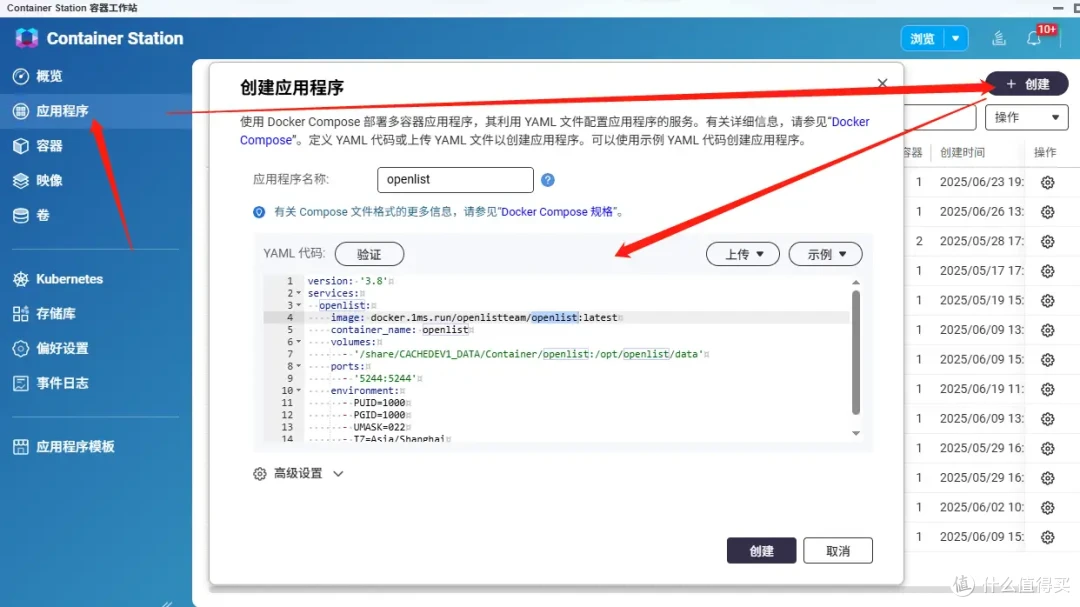Image resolution: width=1080 pixels, height=607 pixels.
Task: Click the 卷 database icon in sidebar
Action: pyautogui.click(x=21, y=215)
